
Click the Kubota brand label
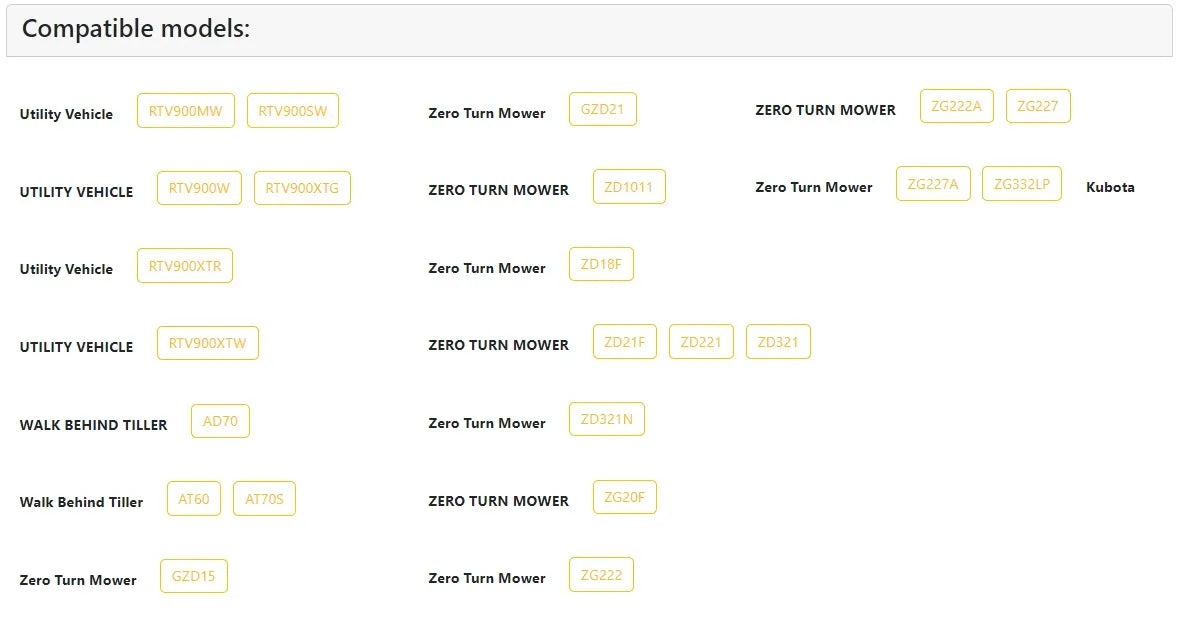[x=1110, y=187]
